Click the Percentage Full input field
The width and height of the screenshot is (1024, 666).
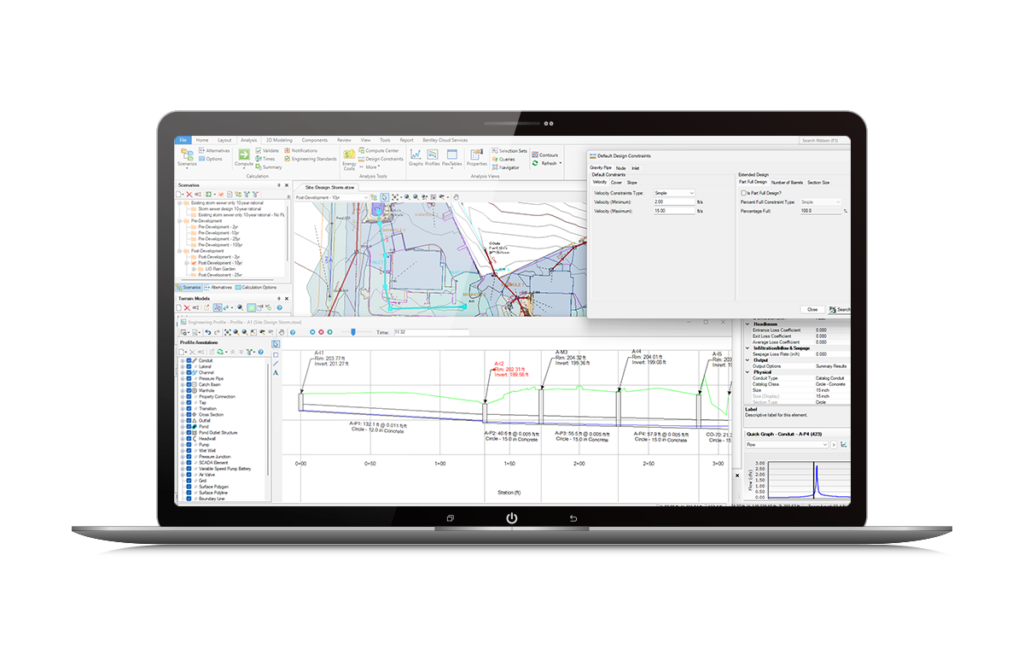(820, 211)
